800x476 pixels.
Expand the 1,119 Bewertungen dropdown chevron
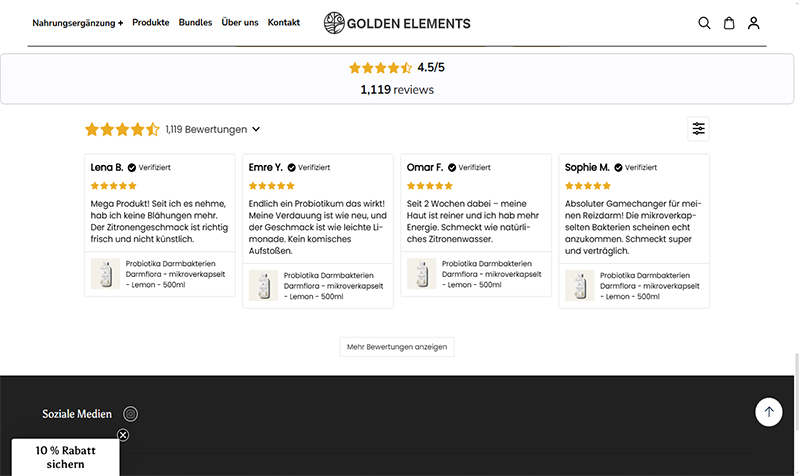(256, 129)
